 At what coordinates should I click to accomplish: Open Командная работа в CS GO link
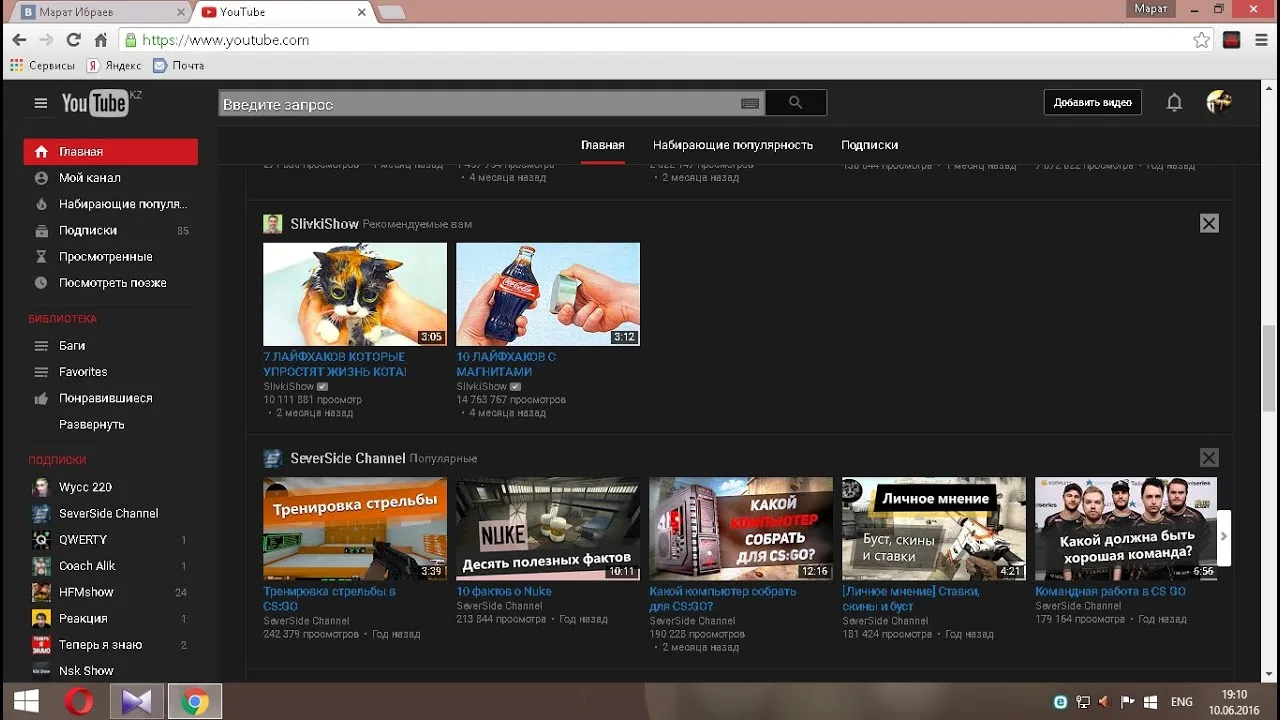click(x=1110, y=591)
